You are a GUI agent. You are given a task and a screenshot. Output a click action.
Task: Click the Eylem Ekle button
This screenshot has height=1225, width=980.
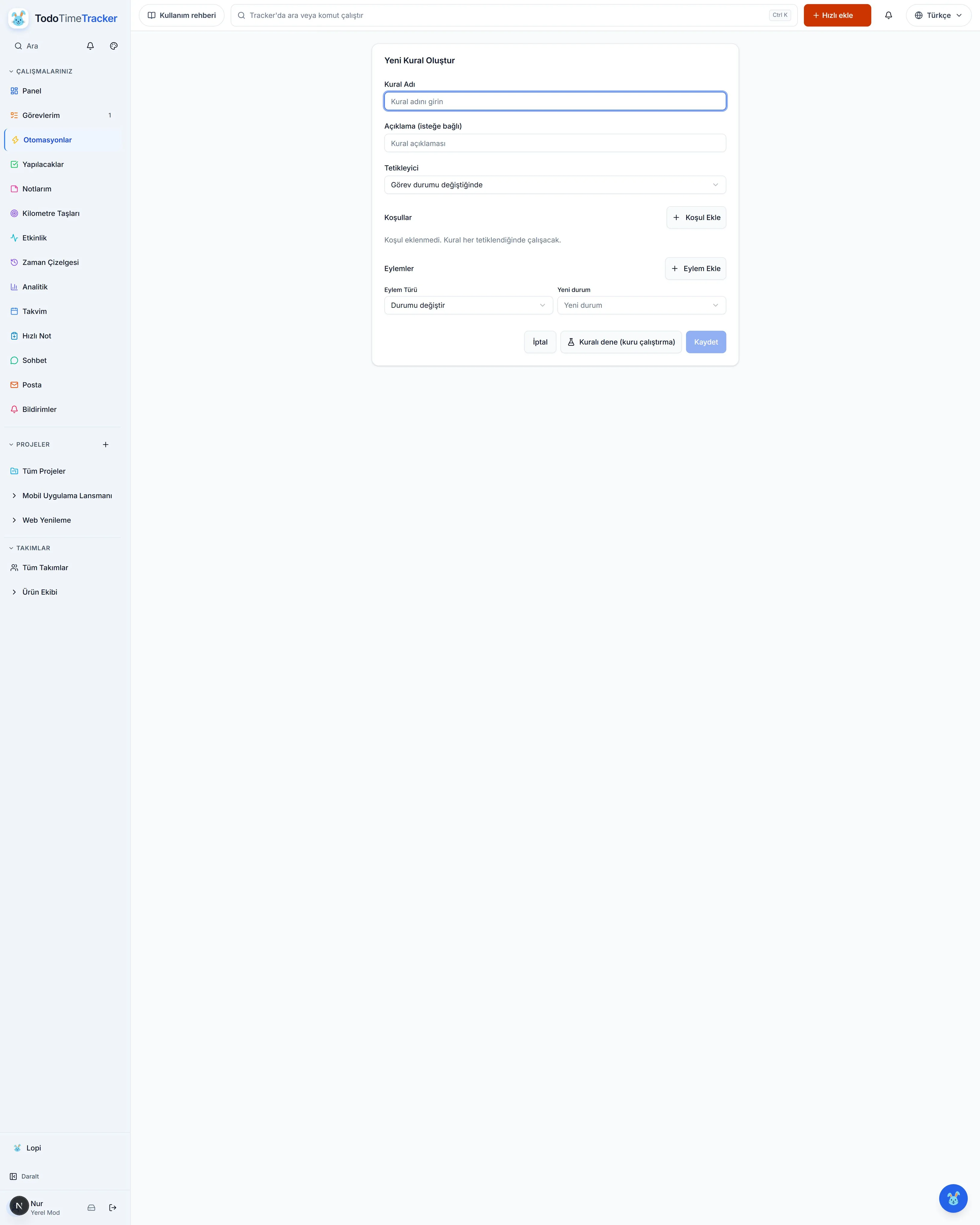pyautogui.click(x=695, y=269)
